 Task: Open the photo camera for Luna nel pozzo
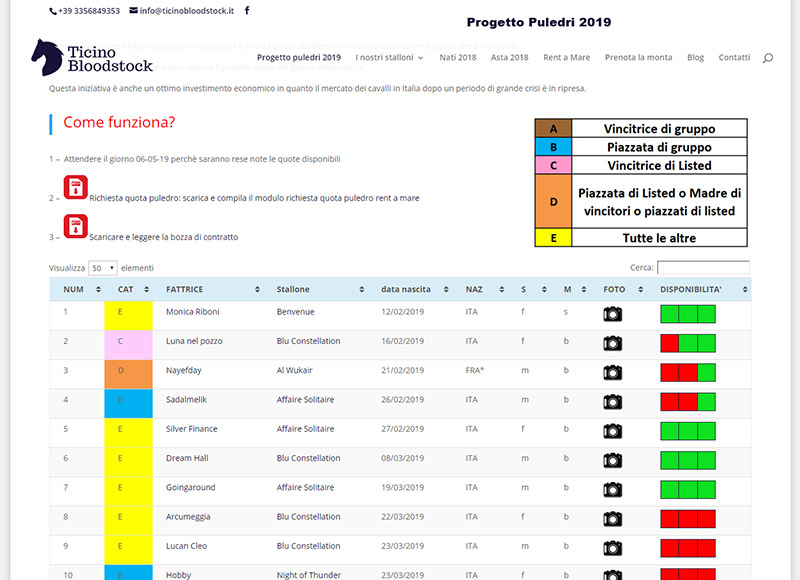(612, 343)
